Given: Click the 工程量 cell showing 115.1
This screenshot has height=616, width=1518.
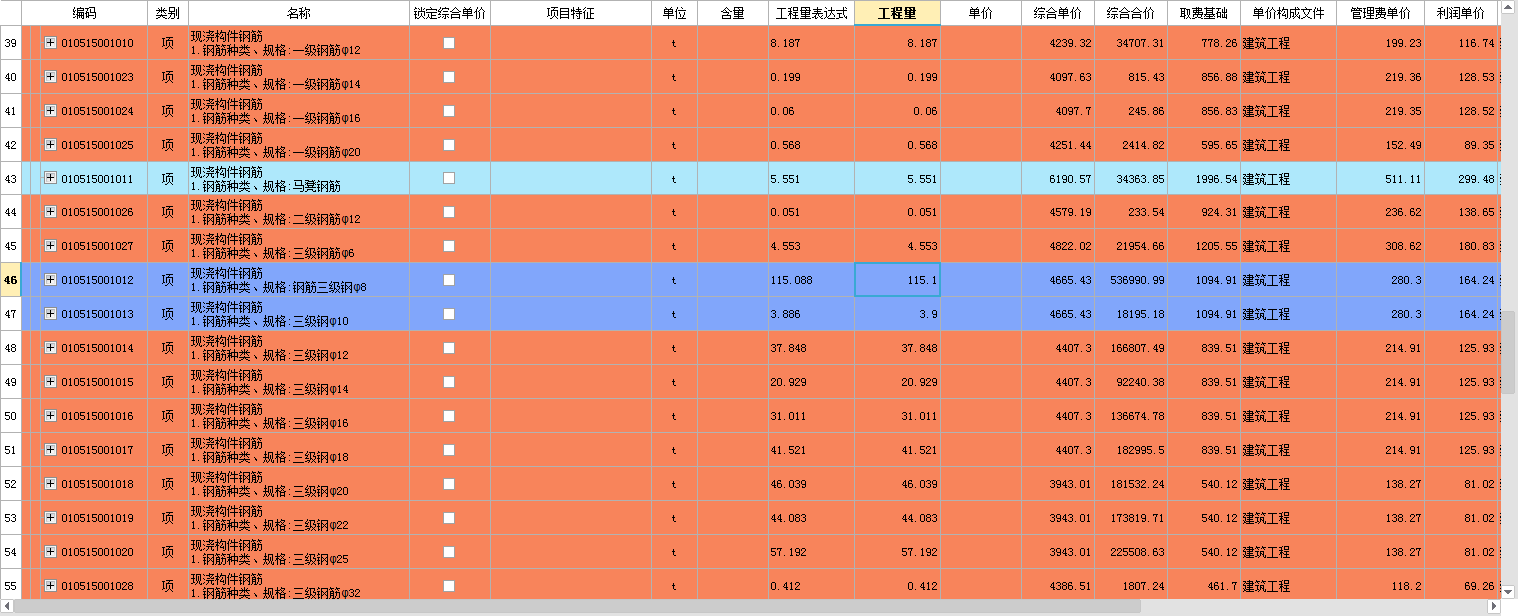Looking at the screenshot, I should click(897, 280).
